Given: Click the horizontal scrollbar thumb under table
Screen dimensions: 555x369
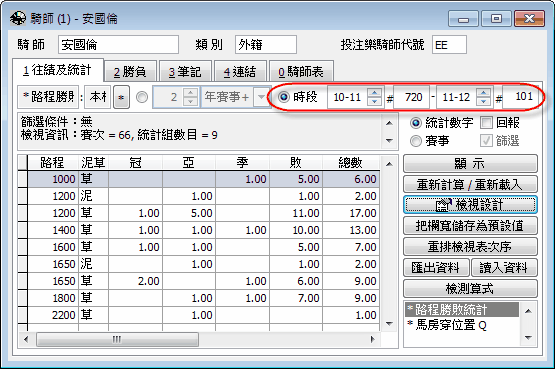Looking at the screenshot, I should pyautogui.click(x=117, y=340).
